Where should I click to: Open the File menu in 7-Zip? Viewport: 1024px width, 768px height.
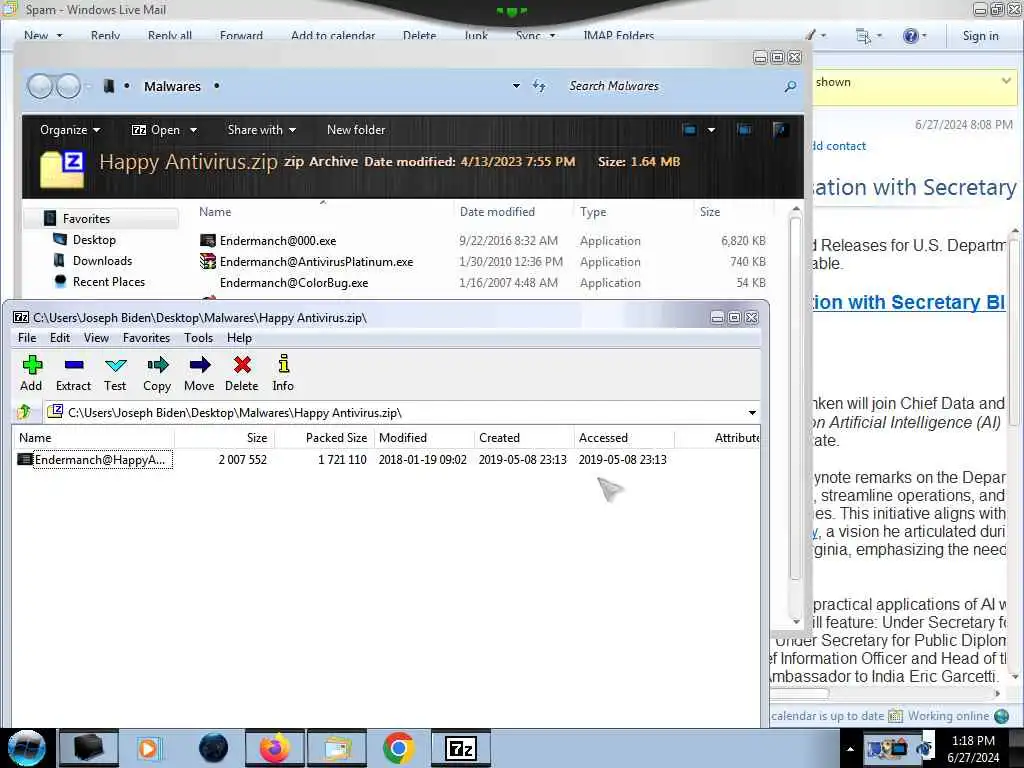[x=27, y=338]
